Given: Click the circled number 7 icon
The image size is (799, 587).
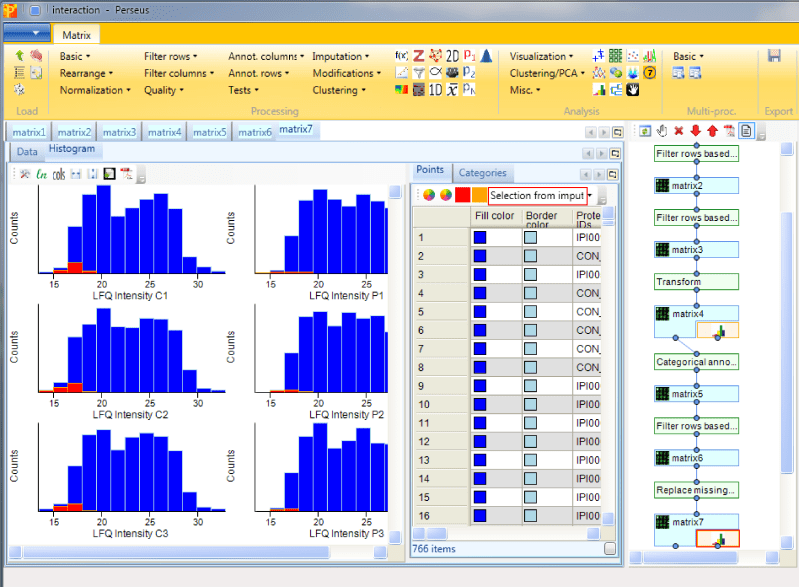Looking at the screenshot, I should tap(649, 73).
